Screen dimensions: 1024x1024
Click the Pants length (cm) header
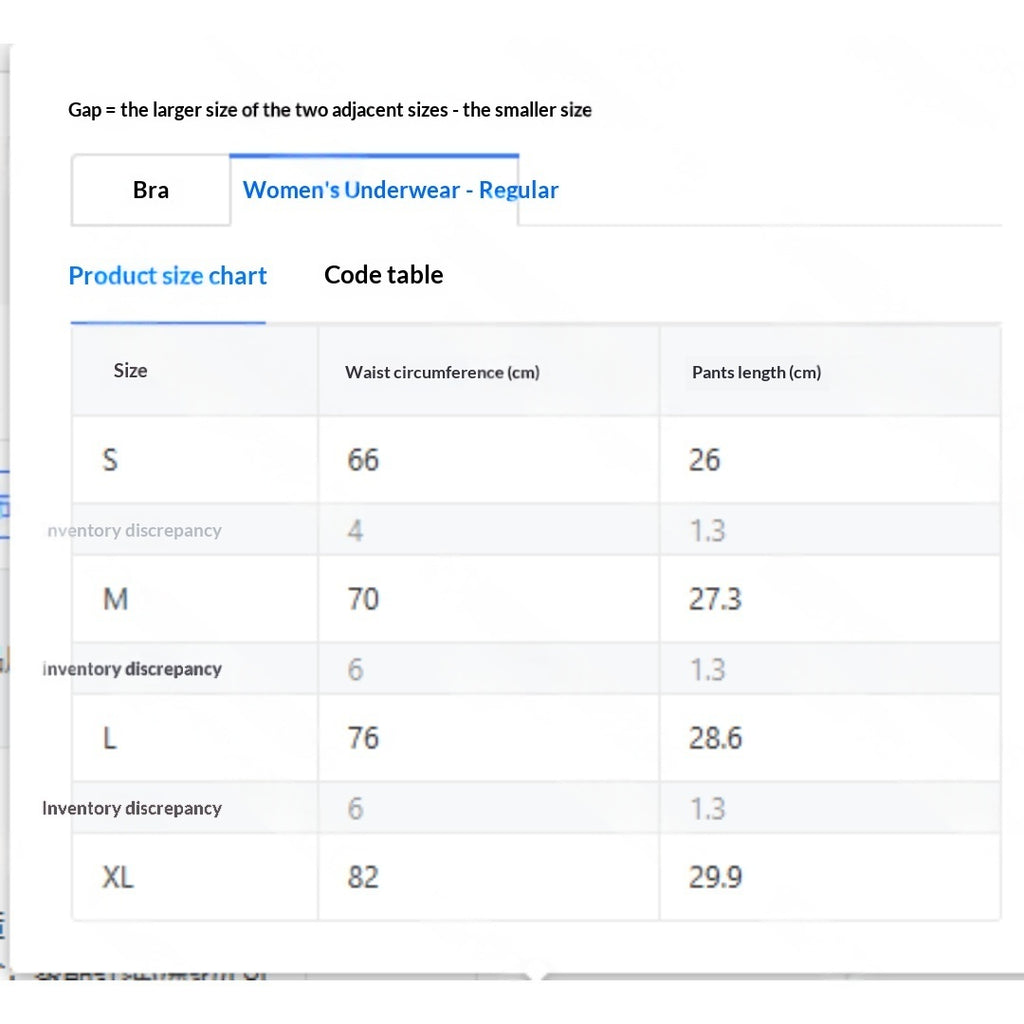click(756, 372)
